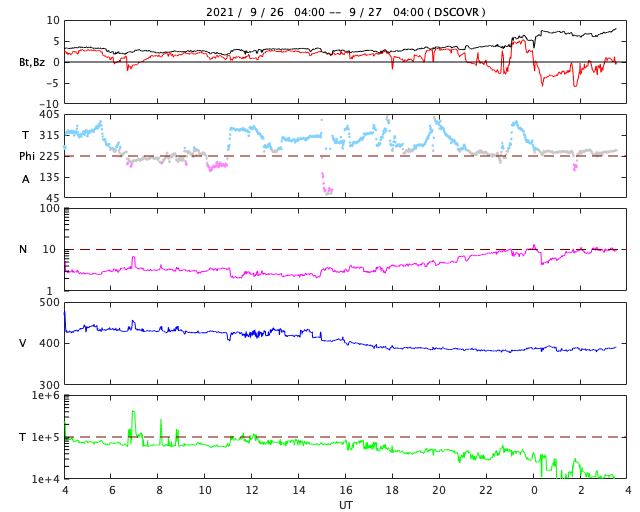
Task: Click the 18 tick on the UT axis
Action: click(392, 490)
